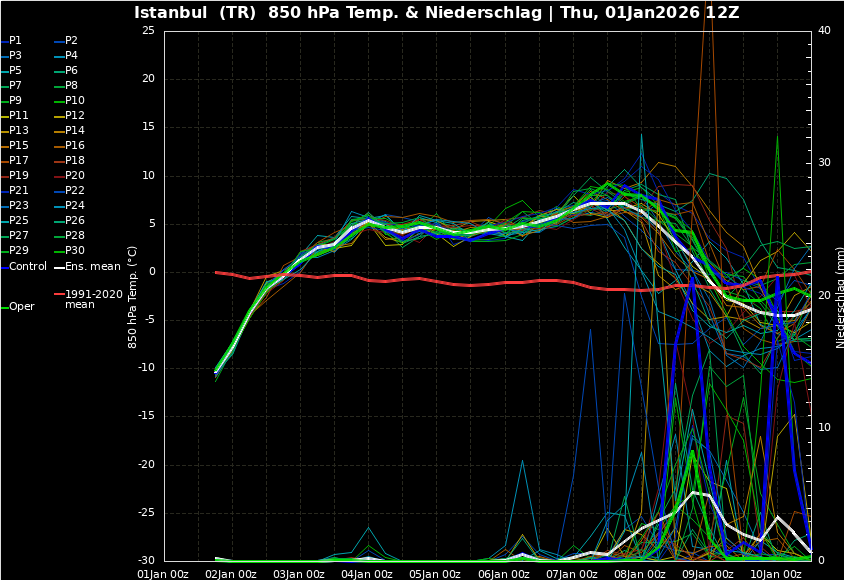Viewport: 844px width, 580px height.
Task: Click the 40 tick on precipitation axis
Action: coord(823,30)
